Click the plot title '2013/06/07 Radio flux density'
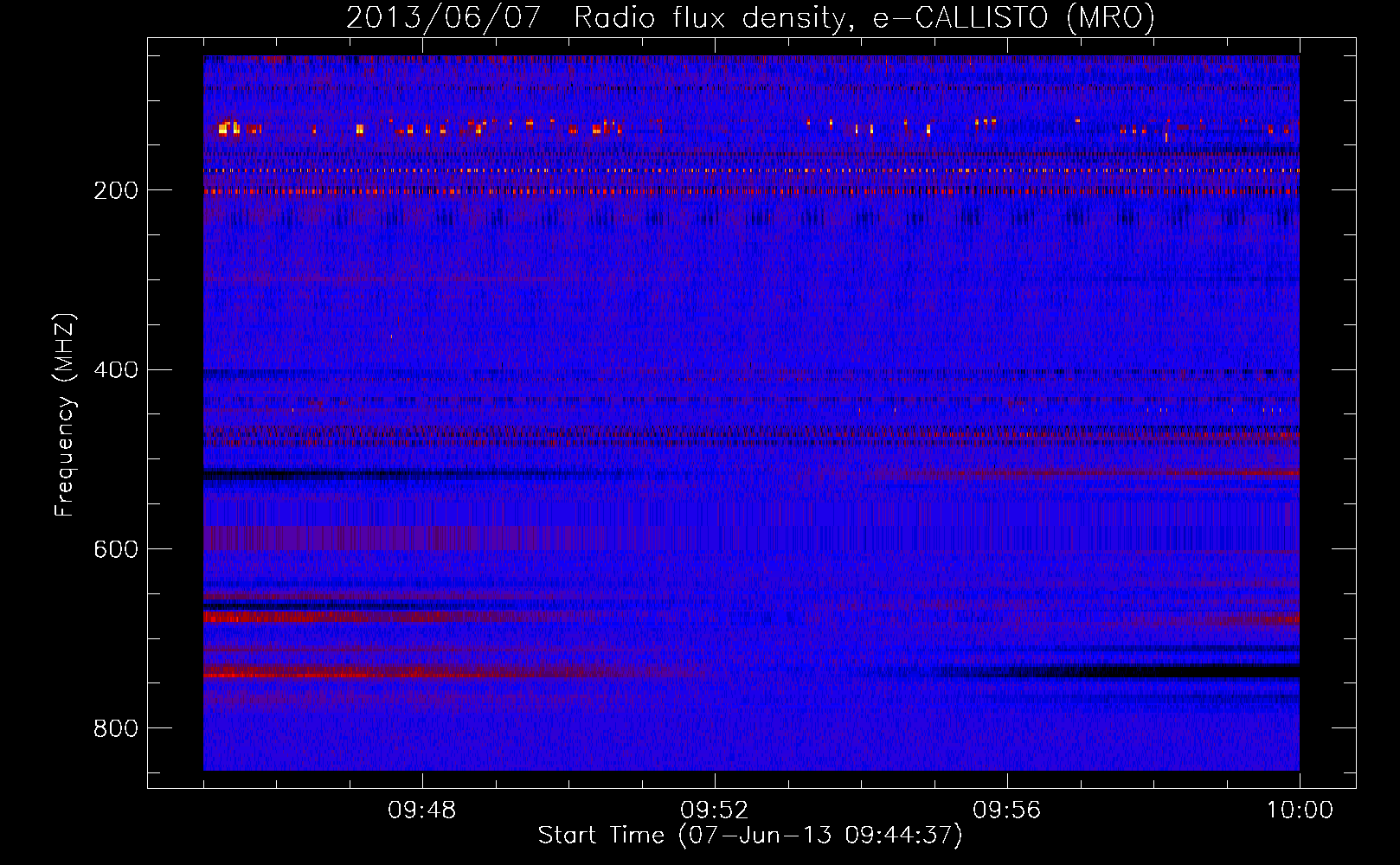 (x=750, y=17)
